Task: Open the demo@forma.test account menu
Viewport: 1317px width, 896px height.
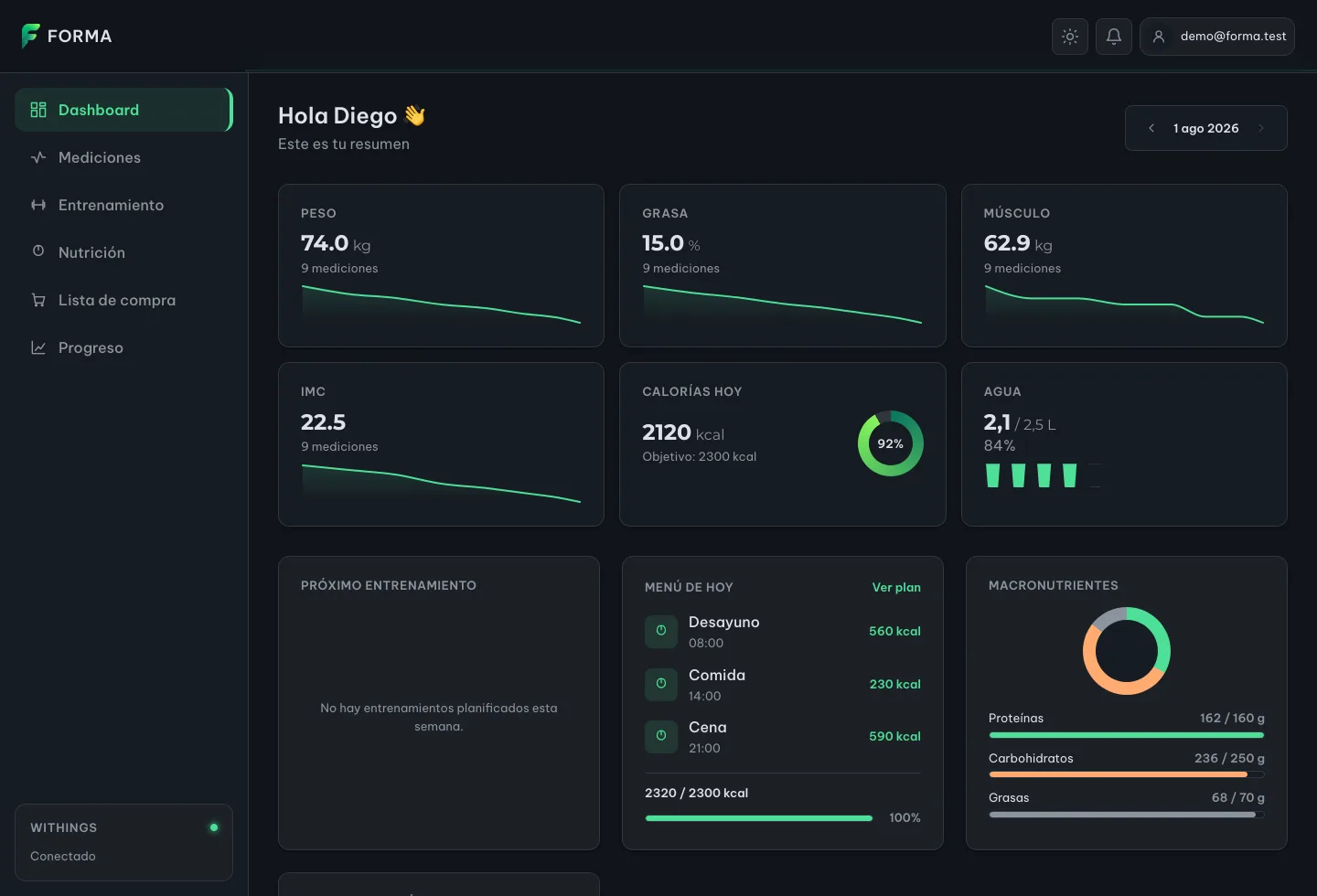Action: [x=1217, y=37]
